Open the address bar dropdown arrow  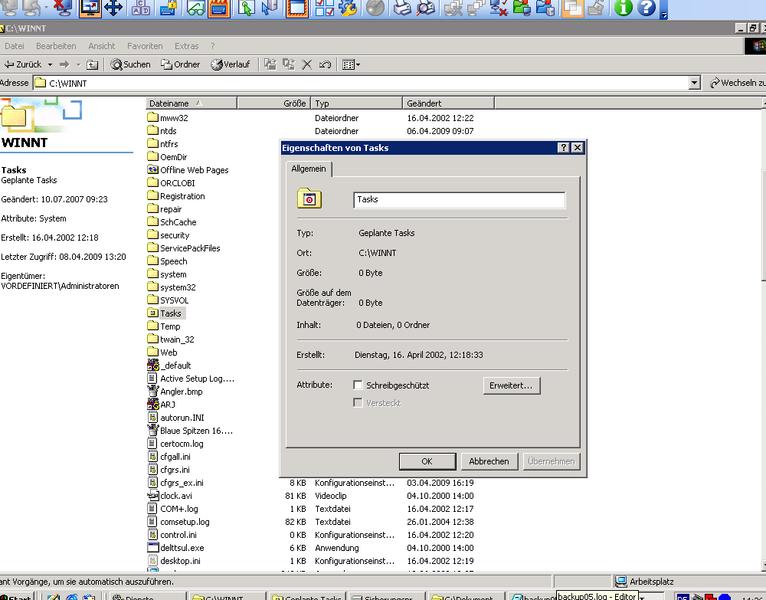tap(694, 83)
